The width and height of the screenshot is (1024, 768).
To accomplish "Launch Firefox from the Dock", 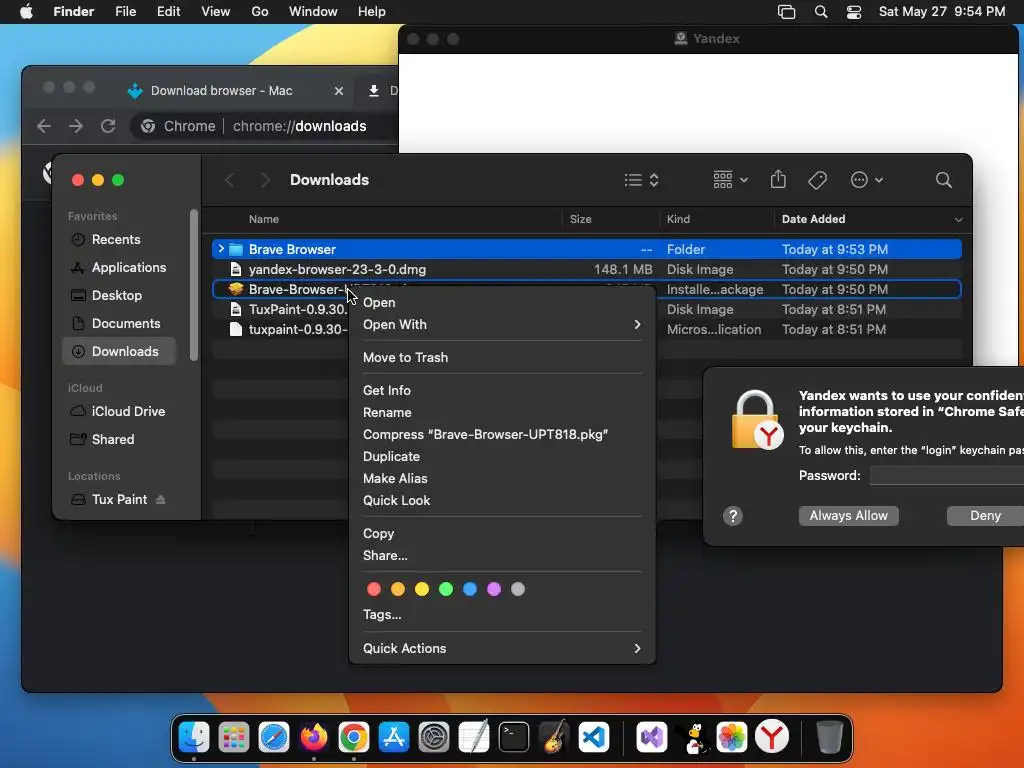I will coord(314,737).
